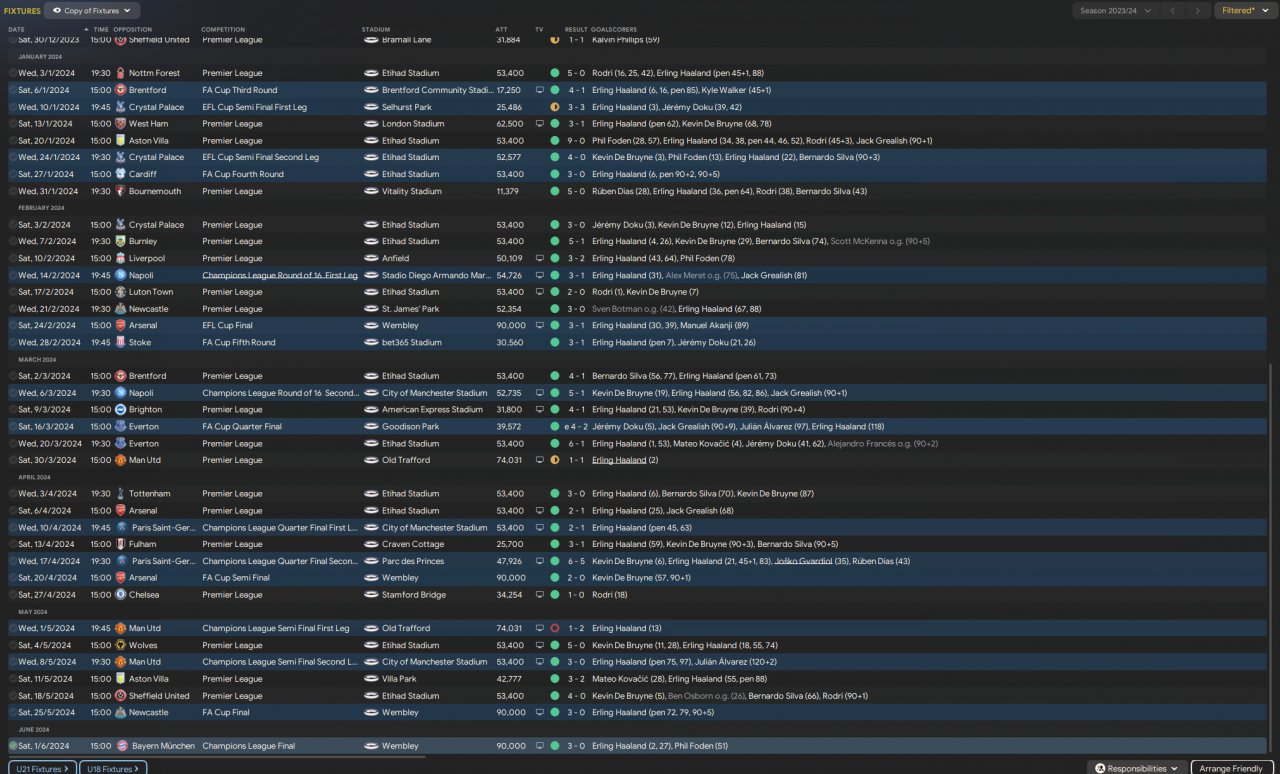Select the circle marker for the Wed, 31/1/2024 fixture

point(13,191)
